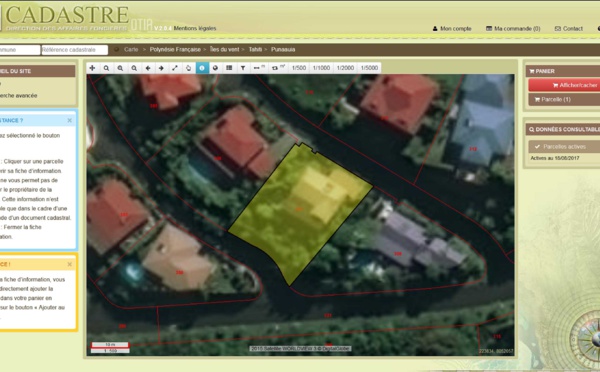Click the DONNÉES CONSULTABLES panel header
The image size is (600, 372).
563,129
